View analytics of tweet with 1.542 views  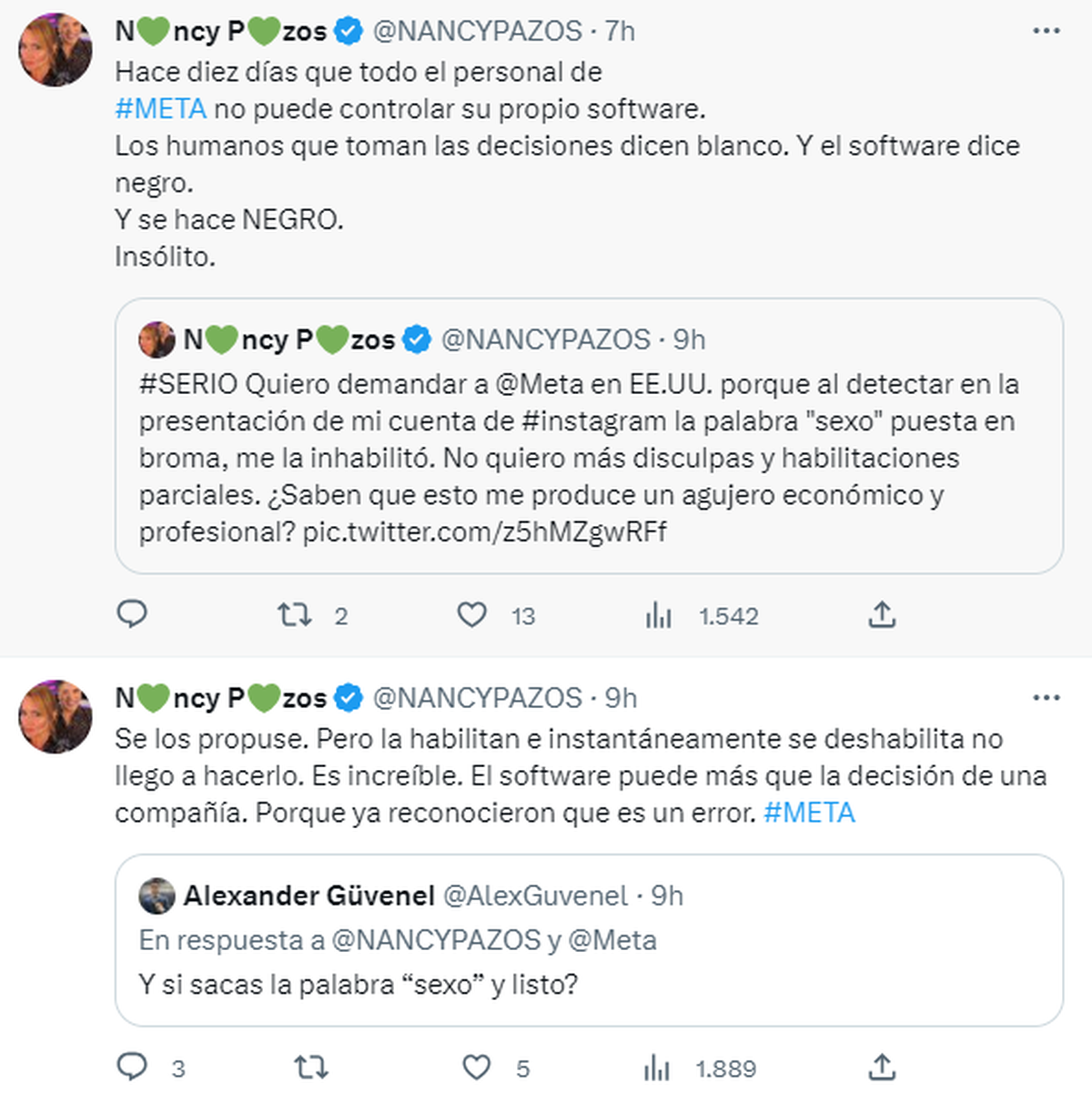click(x=658, y=616)
